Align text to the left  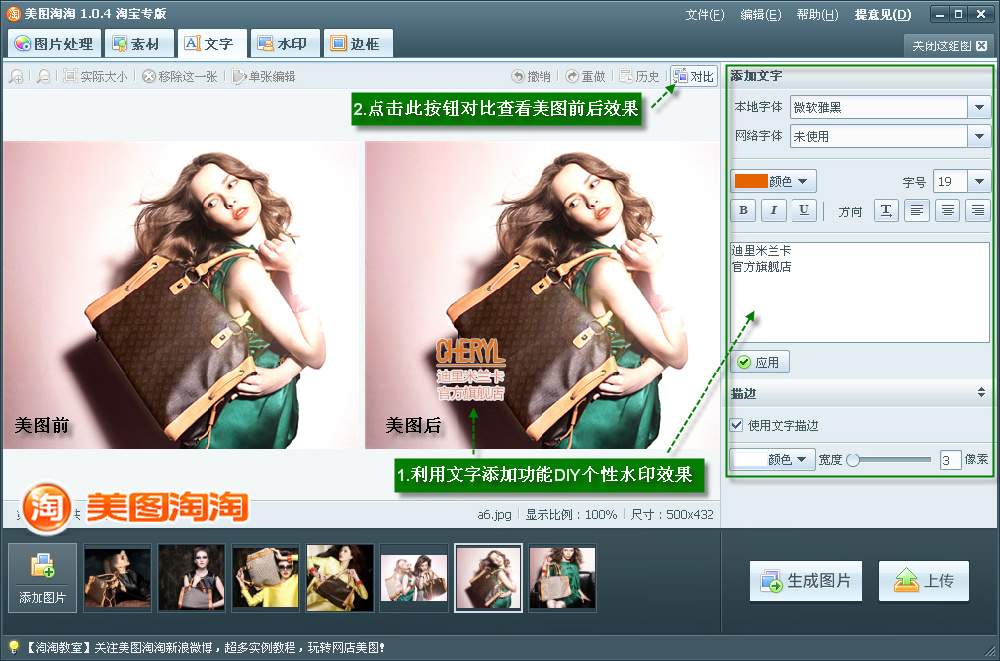pos(916,211)
